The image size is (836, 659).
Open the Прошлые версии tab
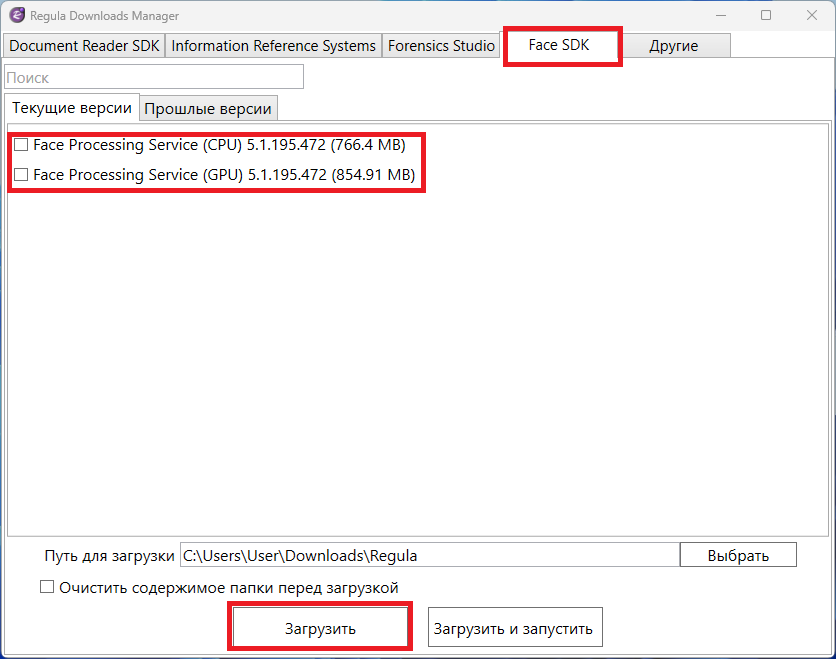(208, 109)
